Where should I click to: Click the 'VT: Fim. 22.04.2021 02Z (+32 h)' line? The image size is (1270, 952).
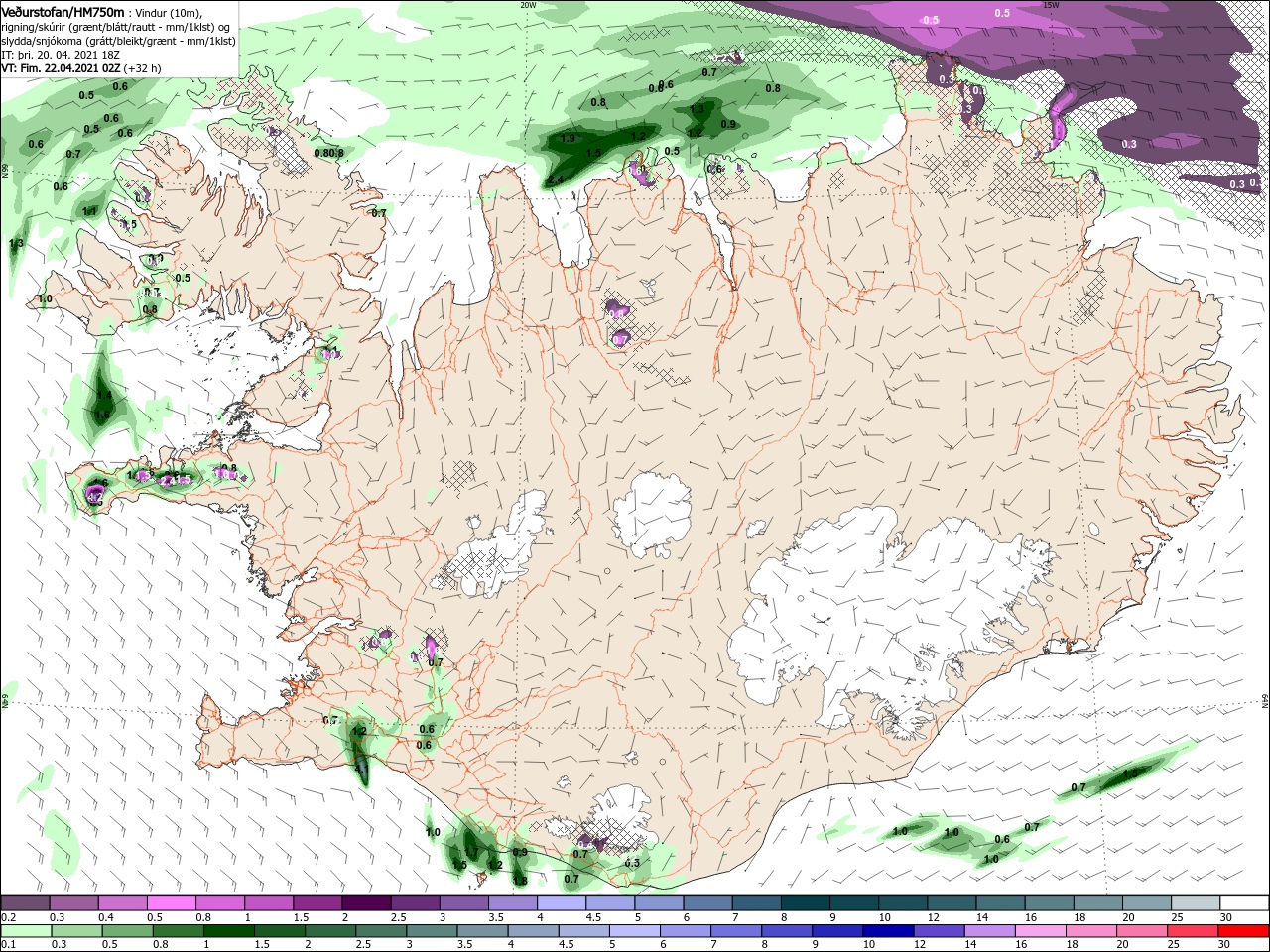coord(81,68)
